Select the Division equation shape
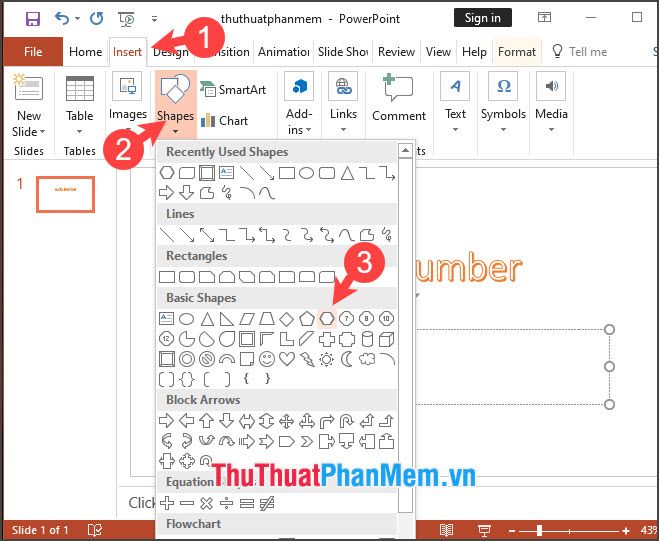The width and height of the screenshot is (659, 541). tap(227, 503)
